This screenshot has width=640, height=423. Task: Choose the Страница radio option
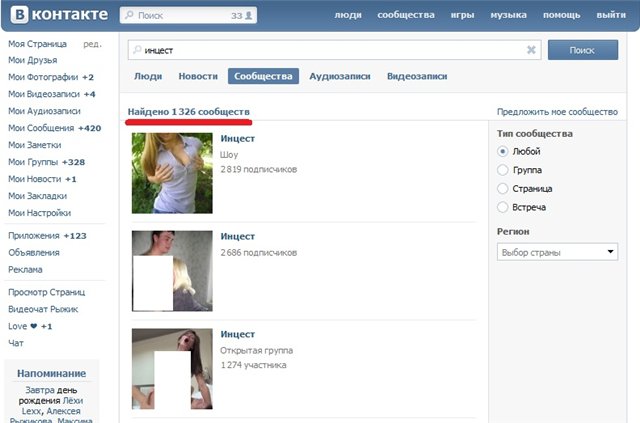(503, 188)
